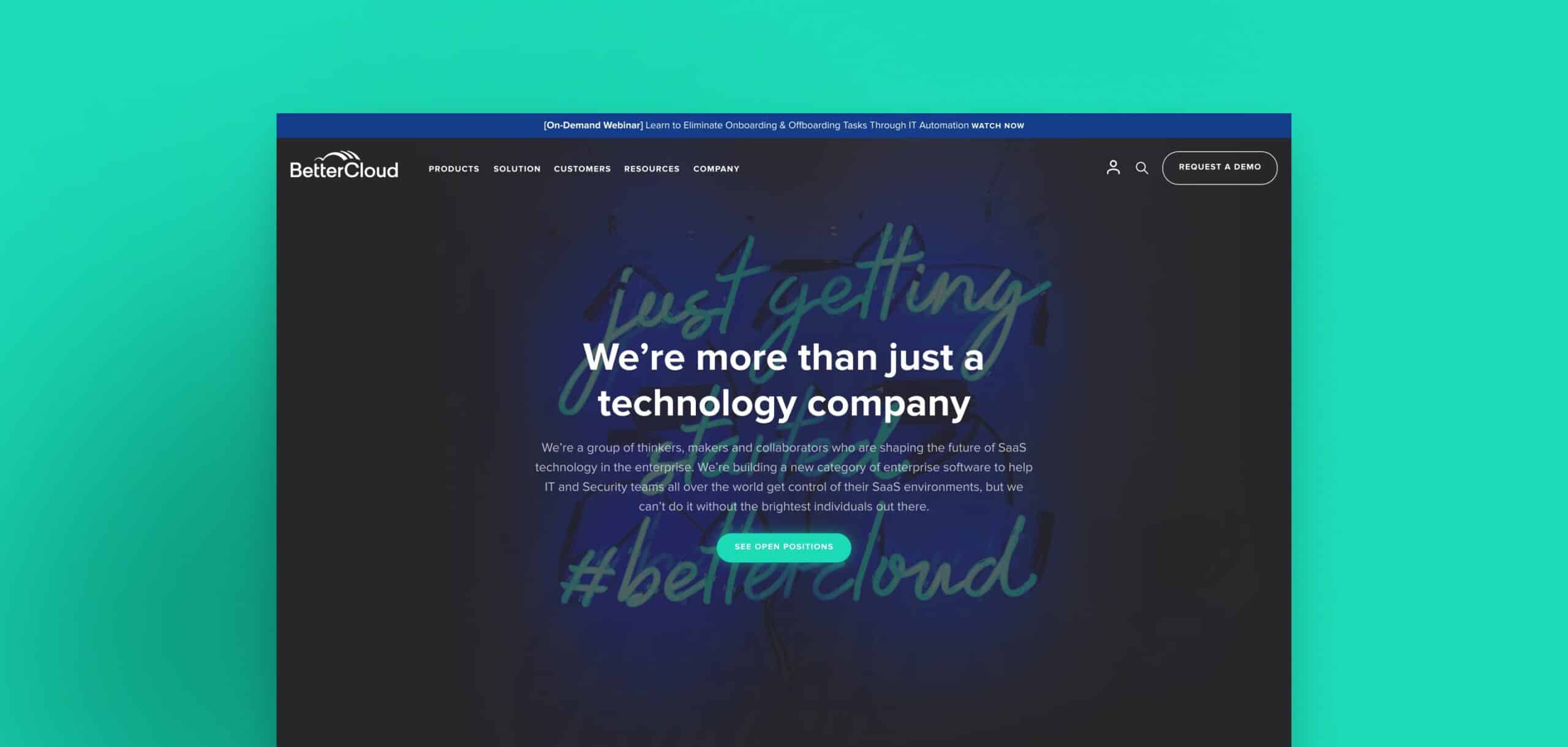The width and height of the screenshot is (1568, 747).
Task: Click the COMPANY menu item
Action: (716, 168)
